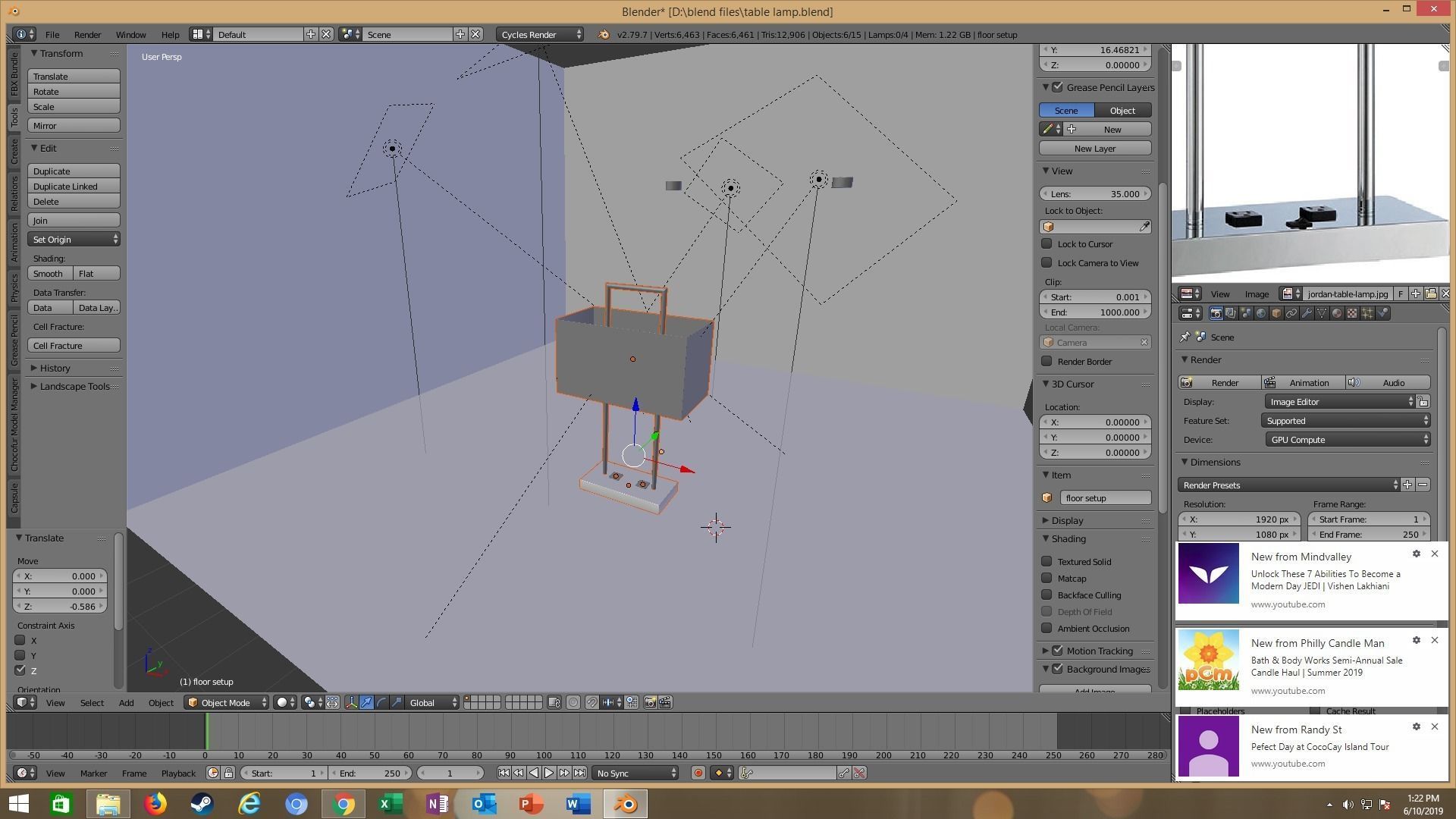The width and height of the screenshot is (1456, 819).
Task: Switch to the Object grease pencil tab
Action: [x=1122, y=110]
